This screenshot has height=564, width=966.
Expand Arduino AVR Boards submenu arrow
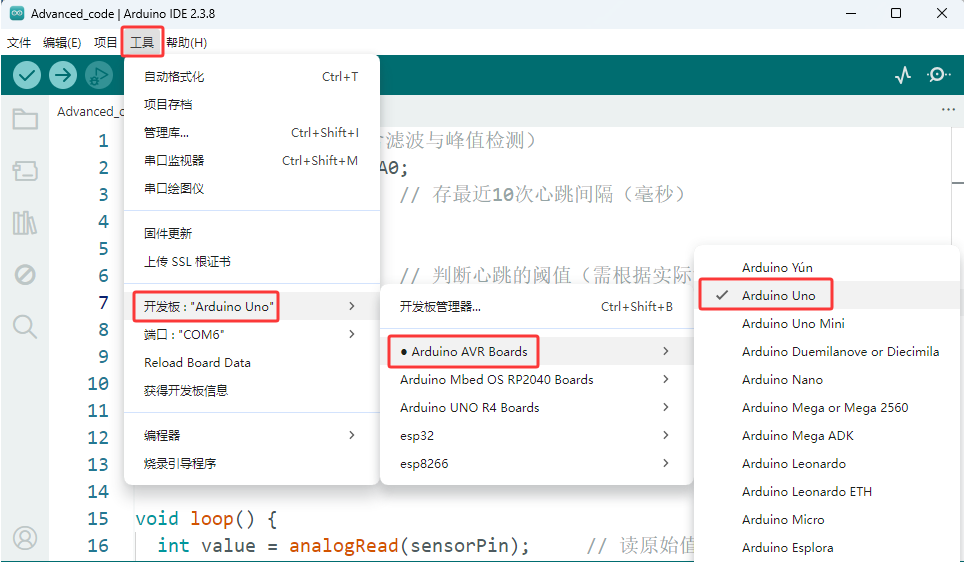[x=666, y=351]
